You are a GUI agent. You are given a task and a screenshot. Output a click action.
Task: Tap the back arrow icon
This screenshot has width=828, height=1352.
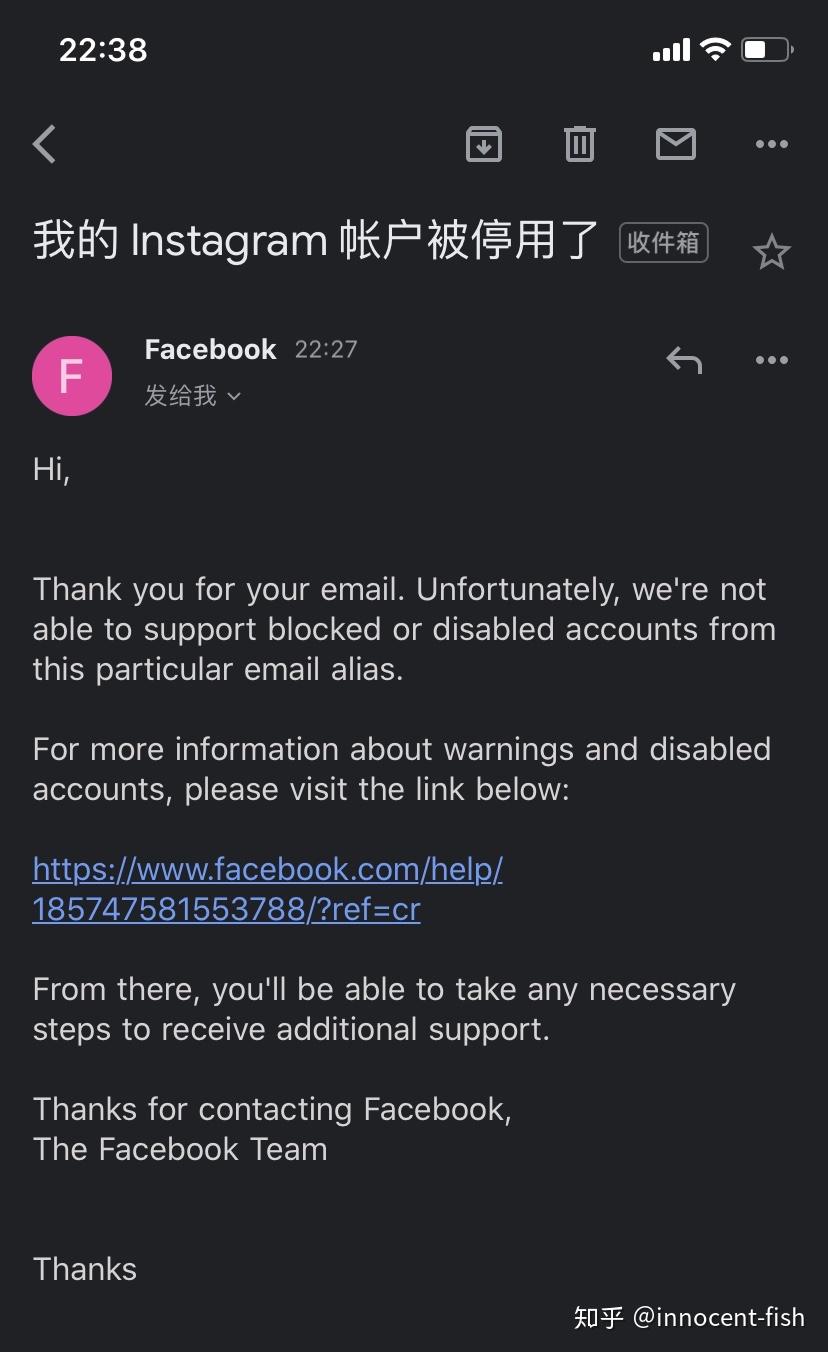click(x=44, y=145)
